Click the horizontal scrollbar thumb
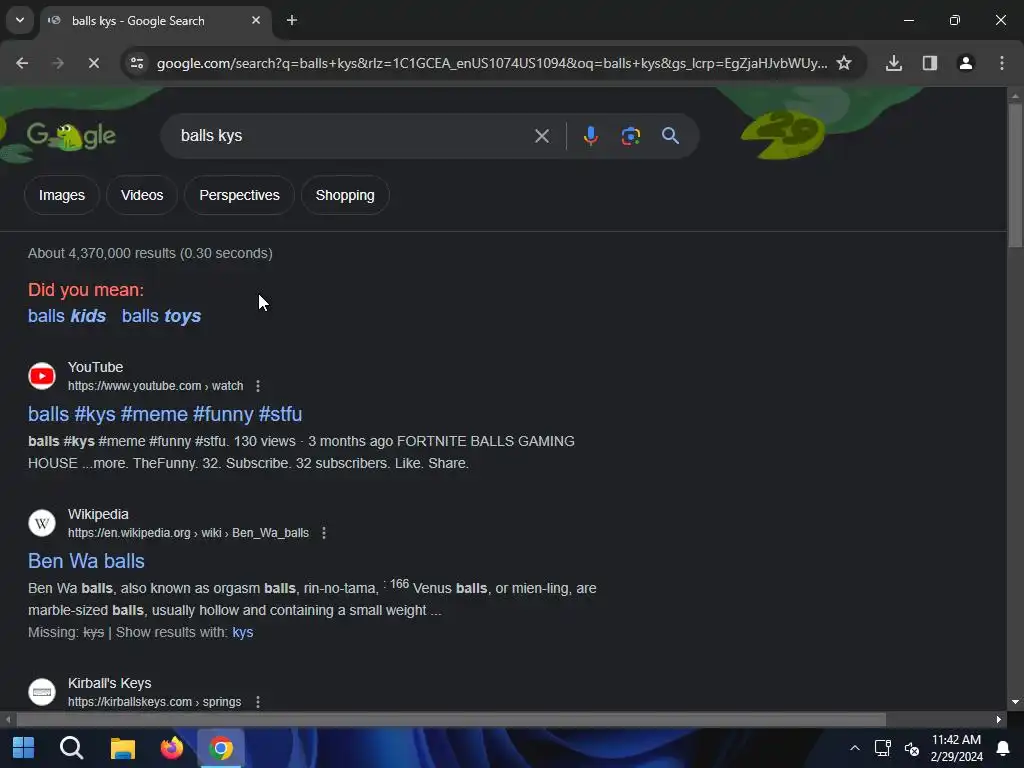 (x=451, y=720)
